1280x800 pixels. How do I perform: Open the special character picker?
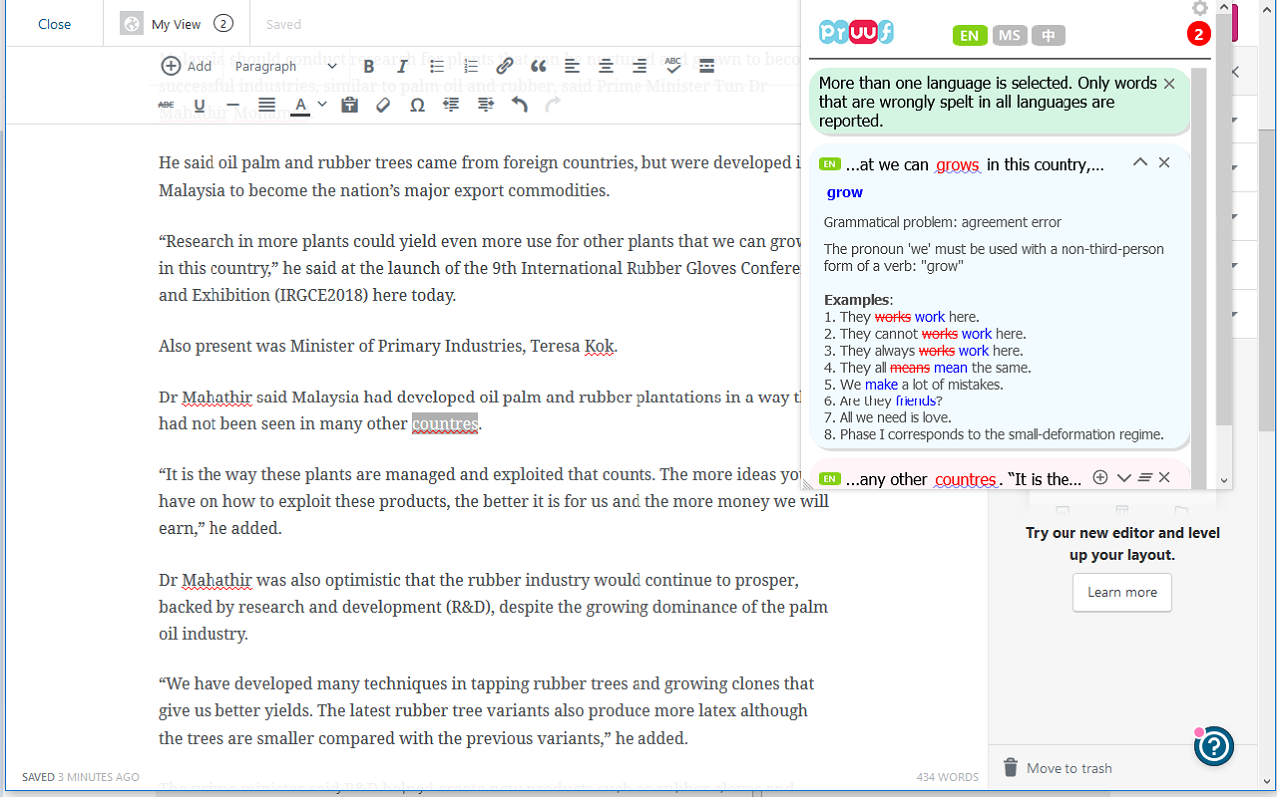coord(417,105)
